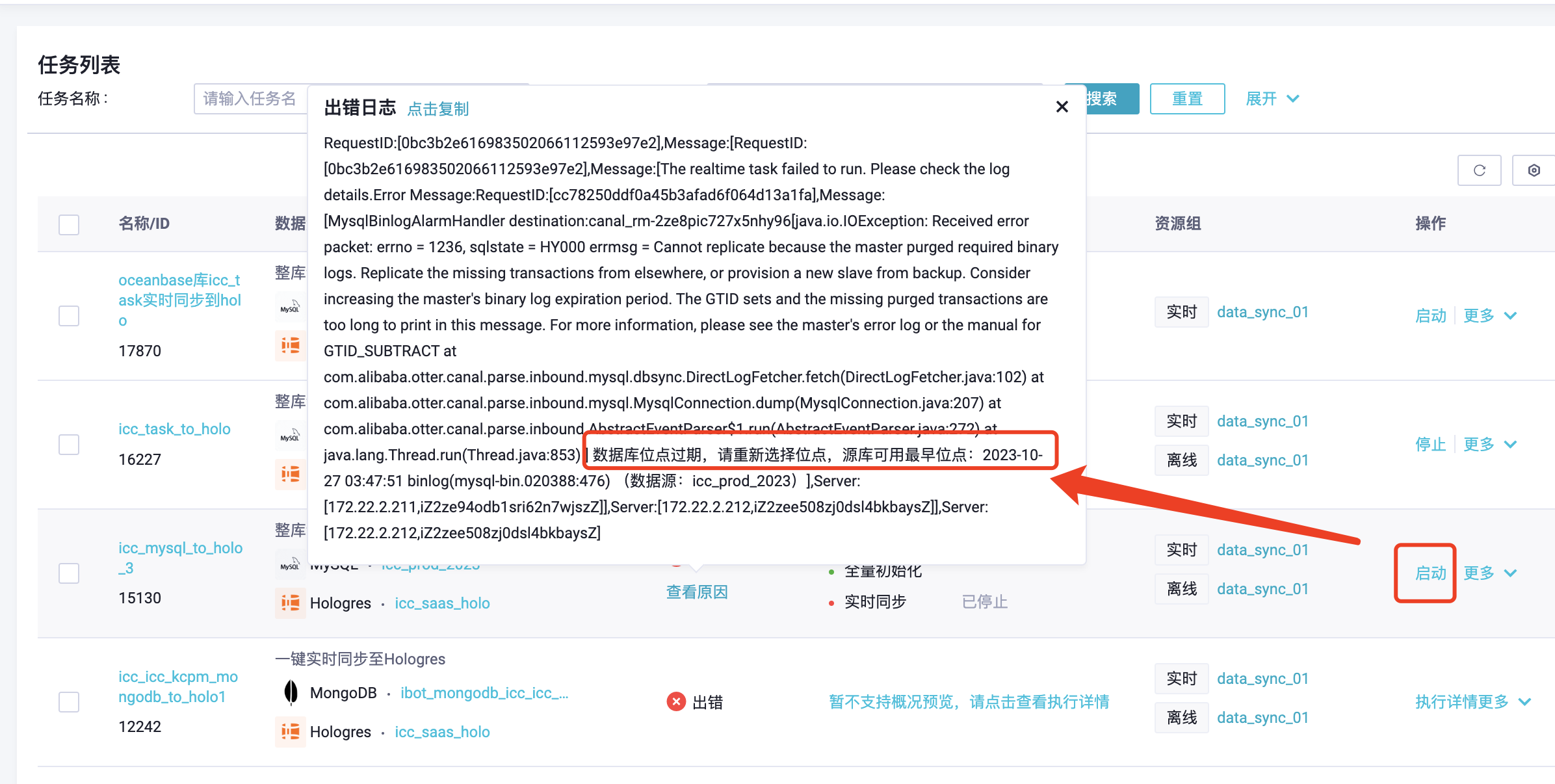Click MongoDB icon in icc_icc_kcpm row
The height and width of the screenshot is (784, 1555).
[291, 692]
